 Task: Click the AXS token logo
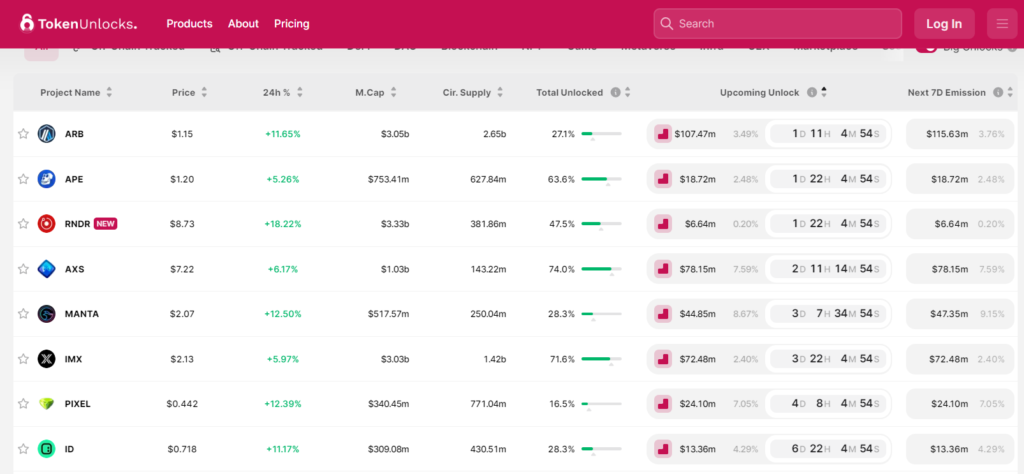pos(46,269)
